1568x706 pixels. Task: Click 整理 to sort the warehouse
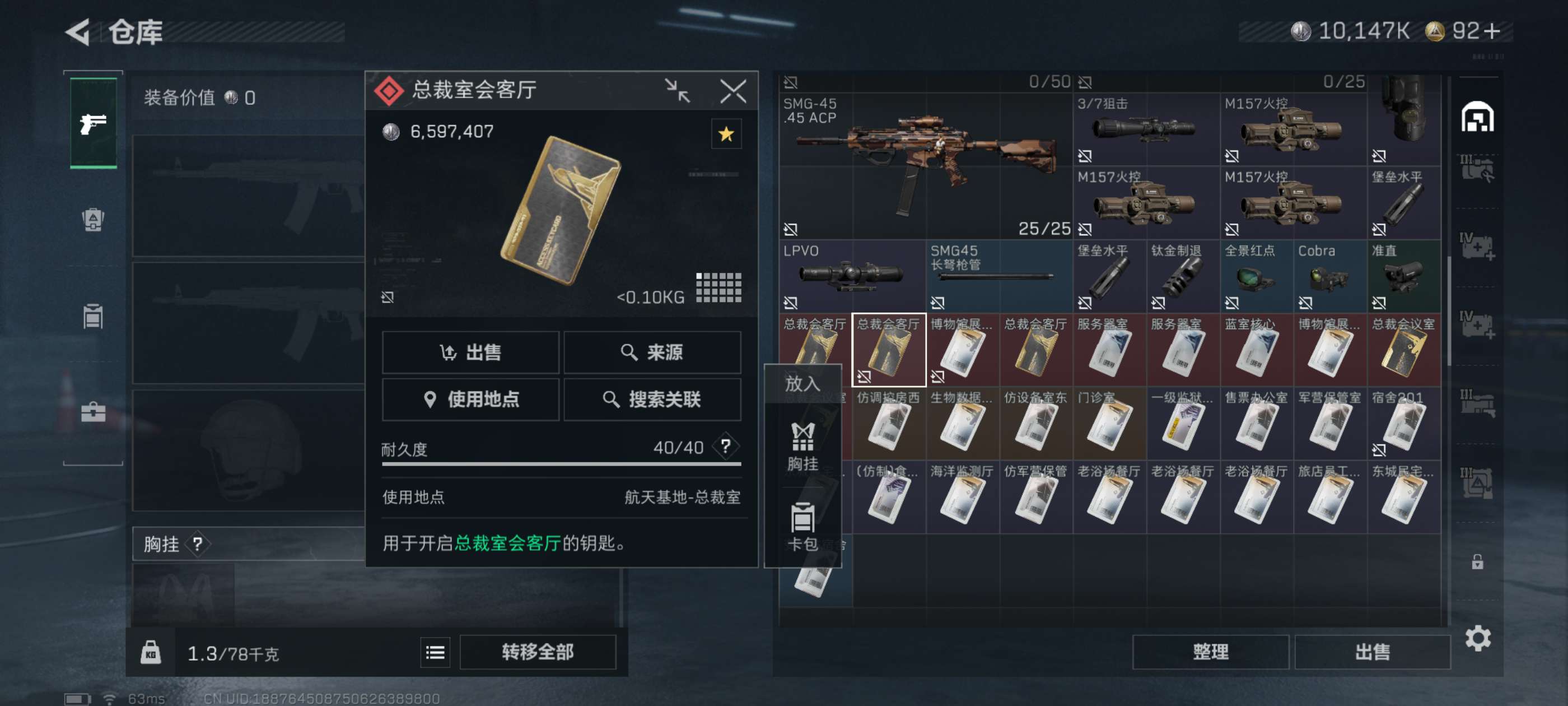(x=1210, y=652)
